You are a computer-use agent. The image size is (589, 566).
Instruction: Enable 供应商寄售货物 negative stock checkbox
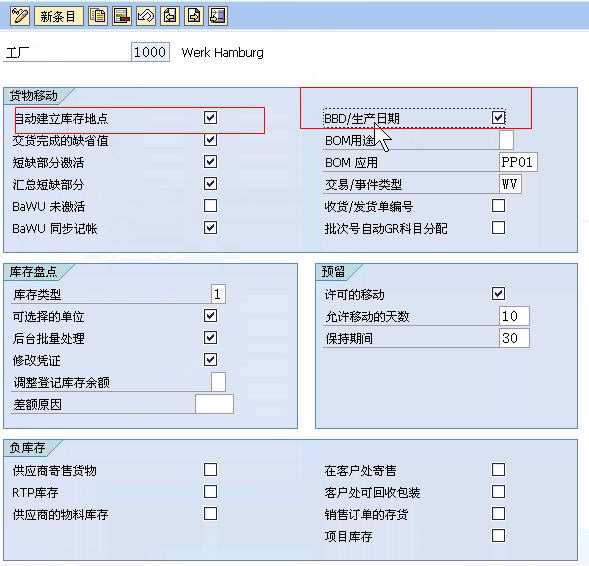[x=210, y=469]
